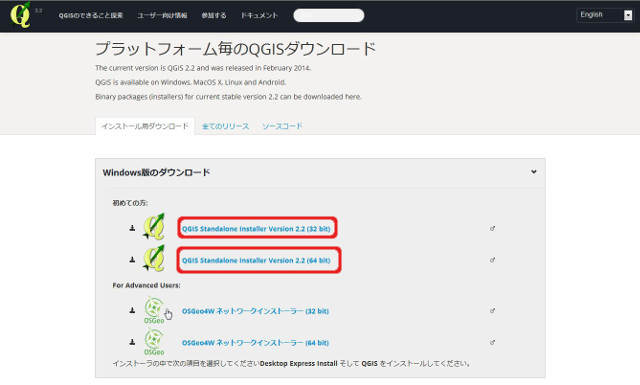
Task: Click 'The current version is QGIS 2.2' text
Action: (x=203, y=68)
